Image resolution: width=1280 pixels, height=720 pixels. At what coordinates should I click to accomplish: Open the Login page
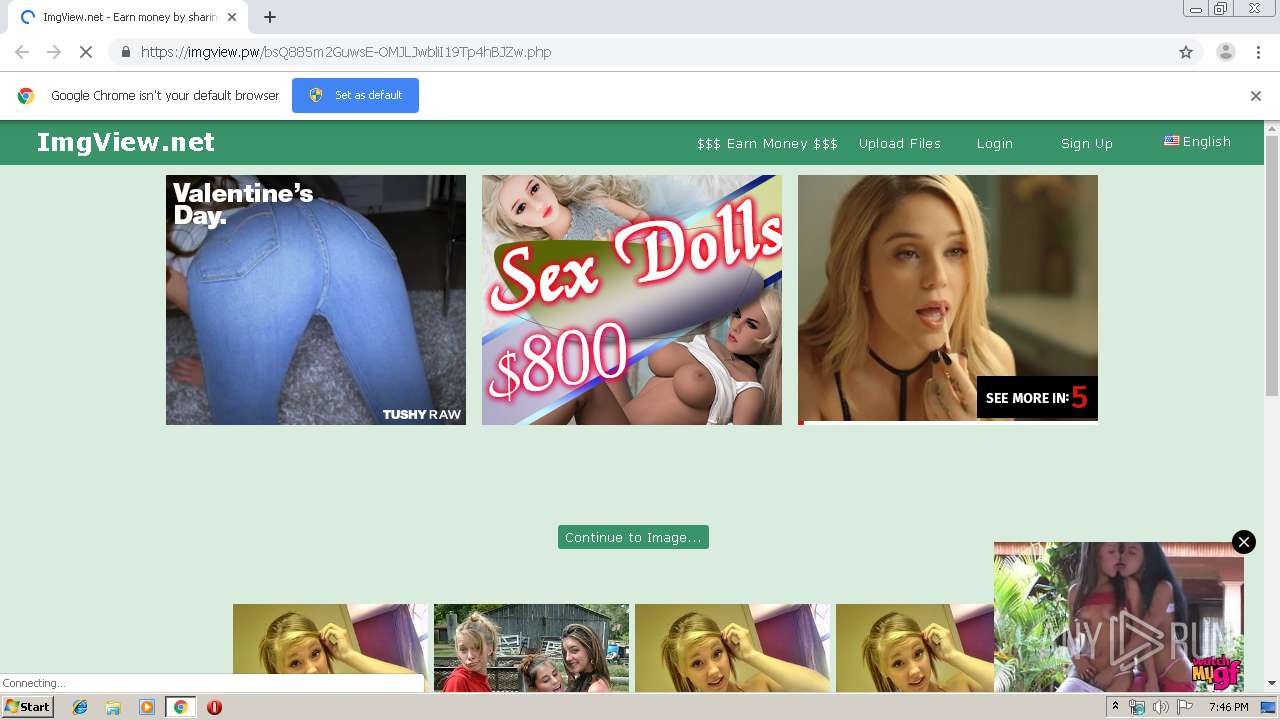click(x=995, y=143)
